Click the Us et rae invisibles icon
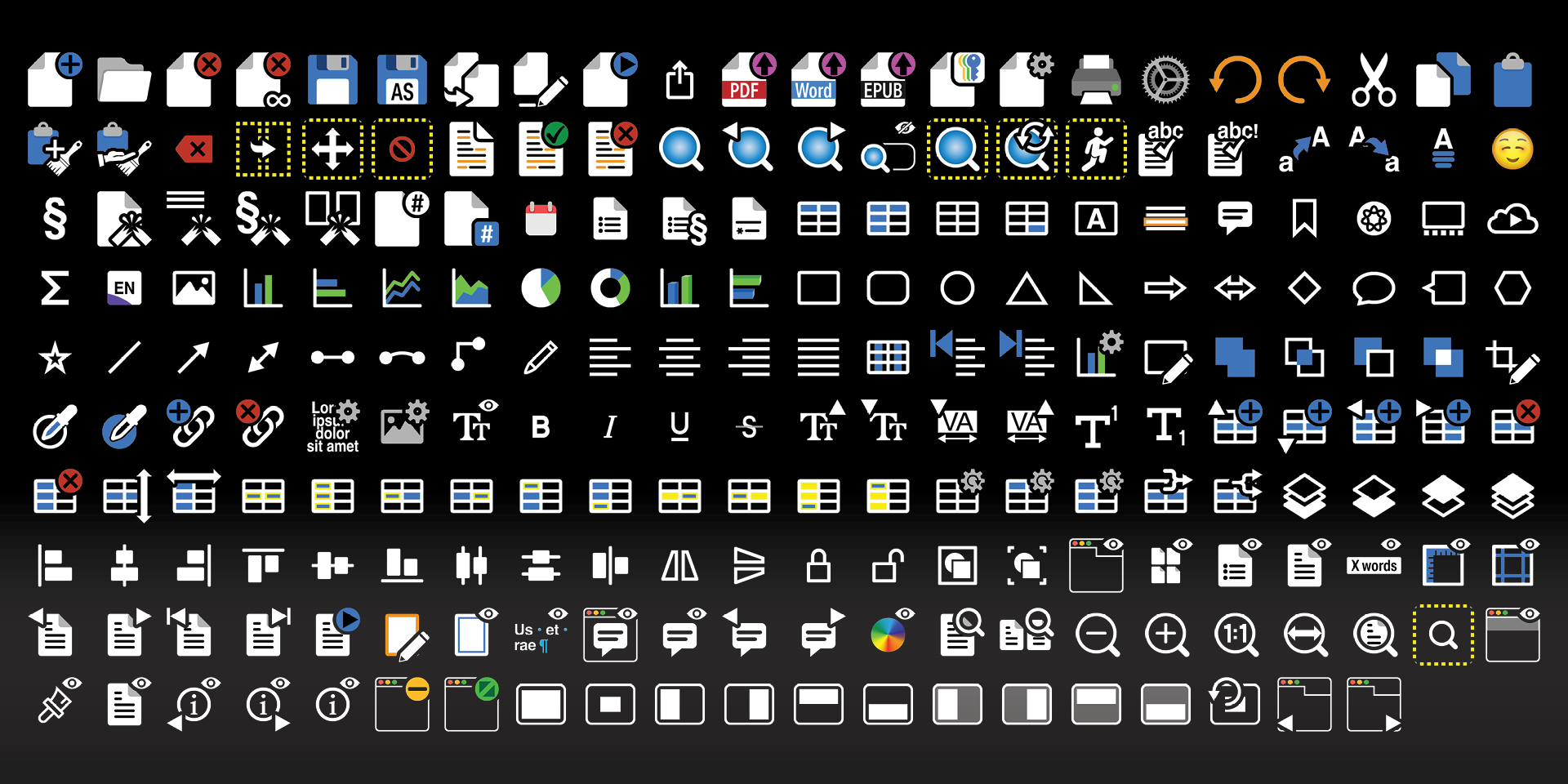1568x784 pixels. (541, 631)
